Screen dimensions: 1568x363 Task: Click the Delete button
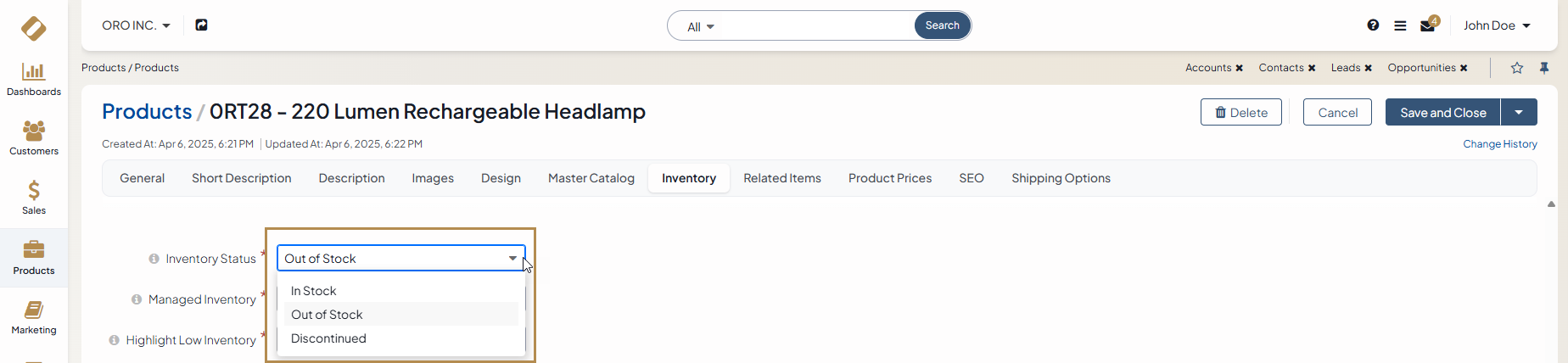(1240, 112)
